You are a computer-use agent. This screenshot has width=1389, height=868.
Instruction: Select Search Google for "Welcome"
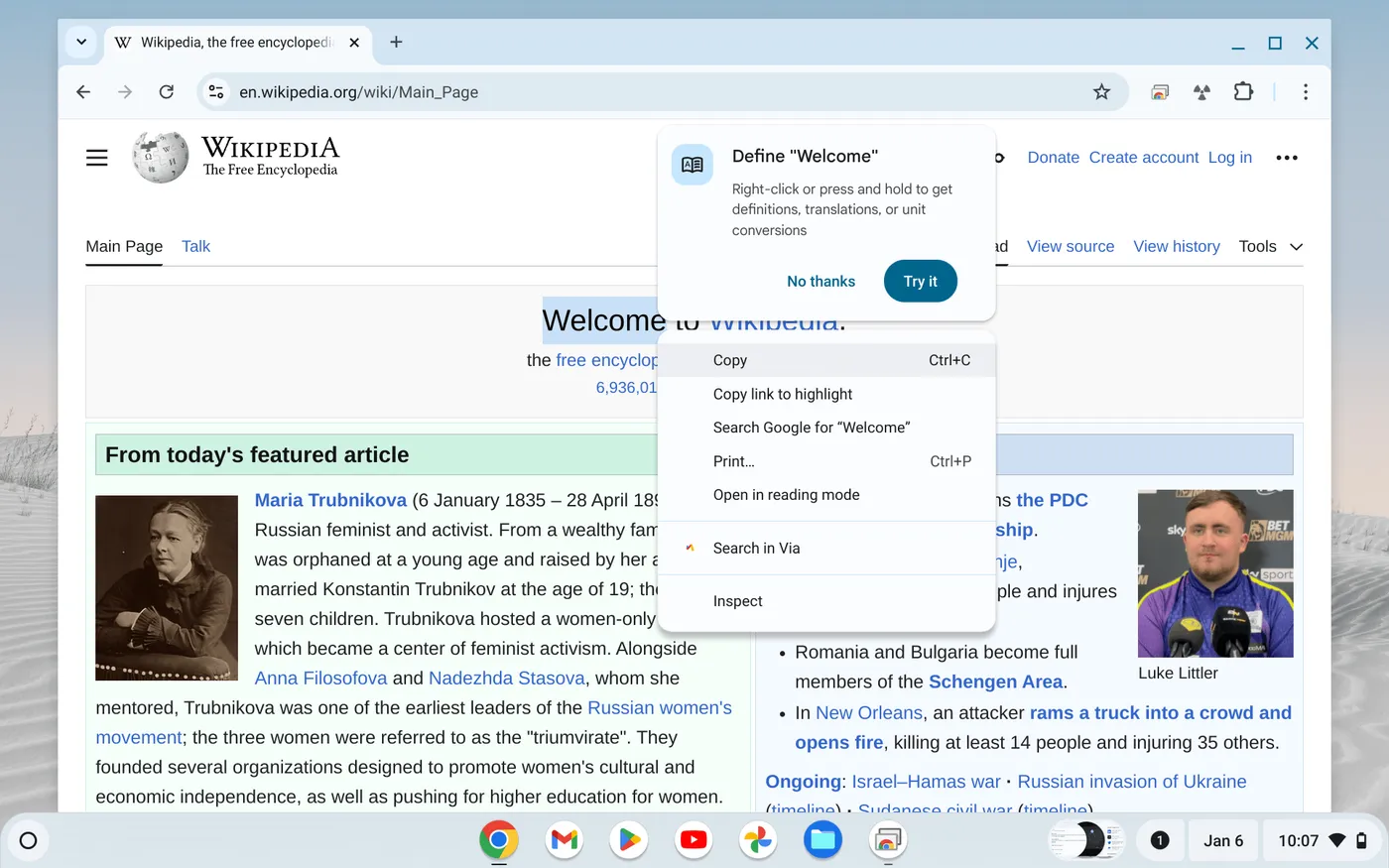pos(826,428)
